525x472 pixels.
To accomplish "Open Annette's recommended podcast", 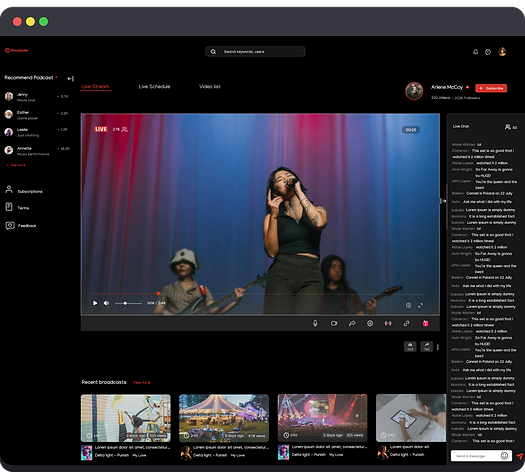I will click(36, 151).
